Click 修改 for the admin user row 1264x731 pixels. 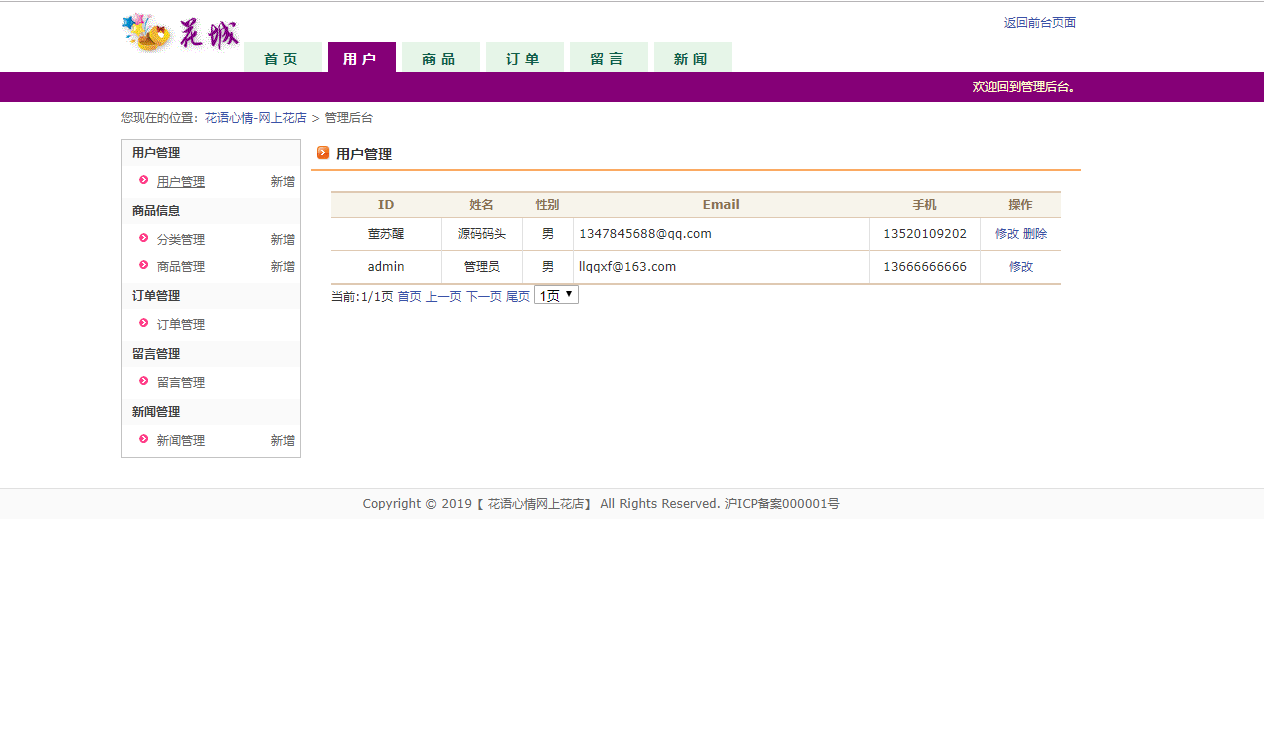[x=1020, y=266]
